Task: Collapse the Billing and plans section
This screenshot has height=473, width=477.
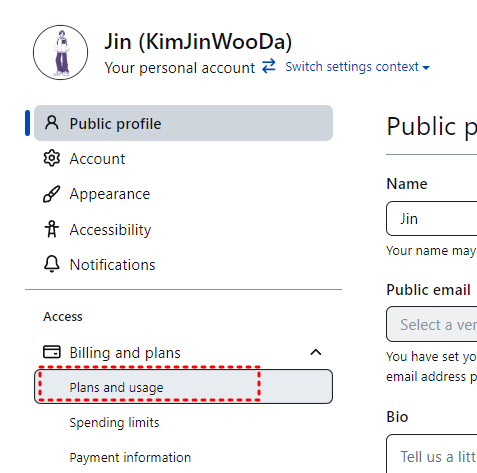Action: click(316, 352)
